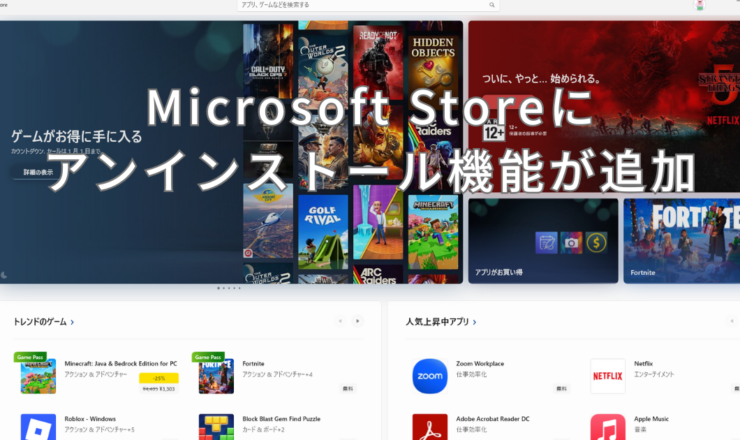Open the Call of Duty Black Ops 7 tile

click(268, 61)
